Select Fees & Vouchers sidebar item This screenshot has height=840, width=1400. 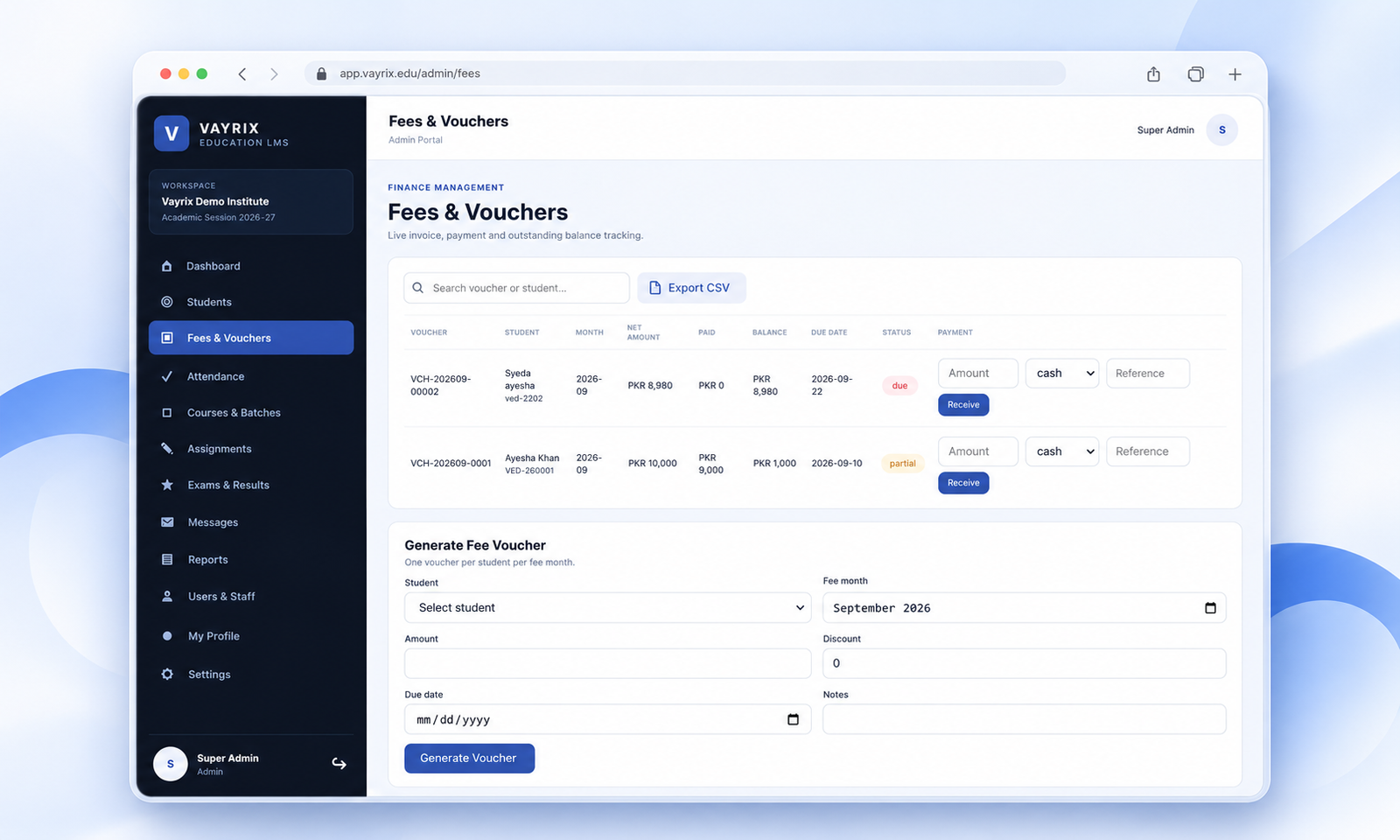251,338
